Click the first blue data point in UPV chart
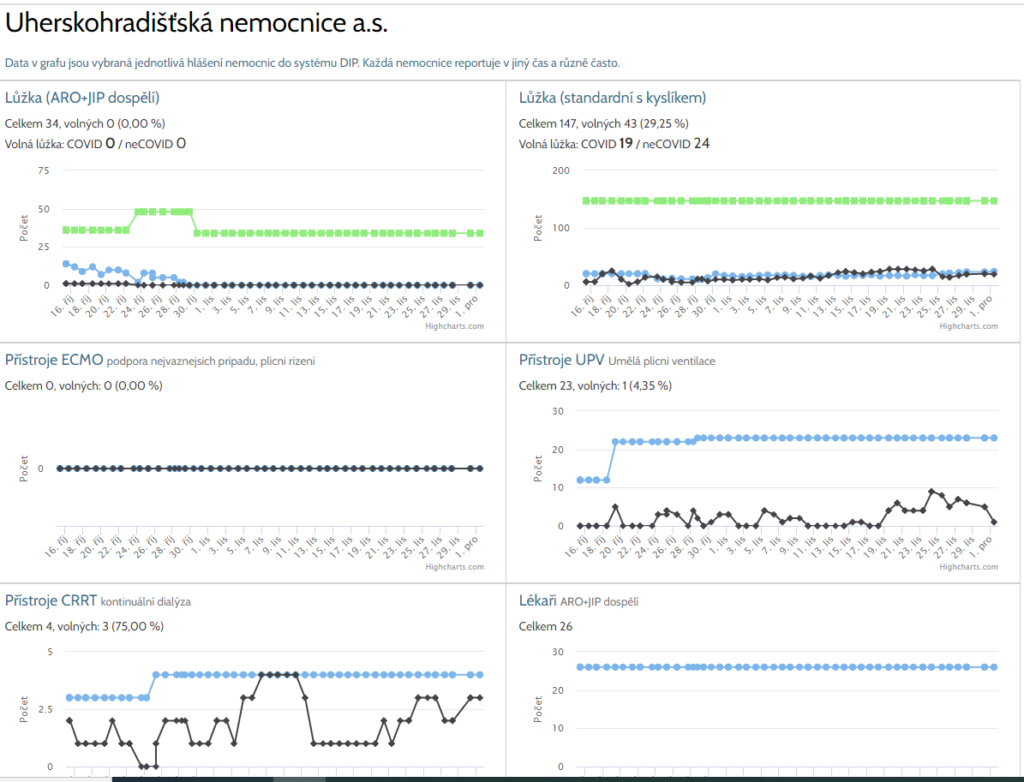The height and width of the screenshot is (782, 1024). pyautogui.click(x=580, y=480)
